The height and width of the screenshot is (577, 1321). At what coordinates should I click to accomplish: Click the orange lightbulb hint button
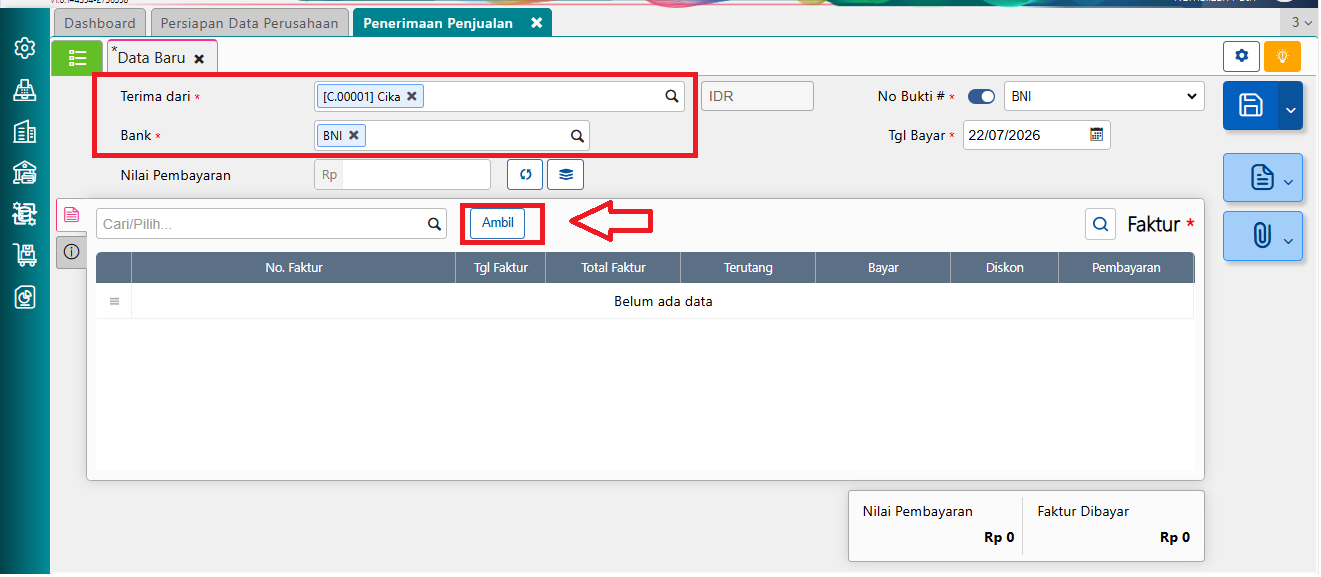1282,56
